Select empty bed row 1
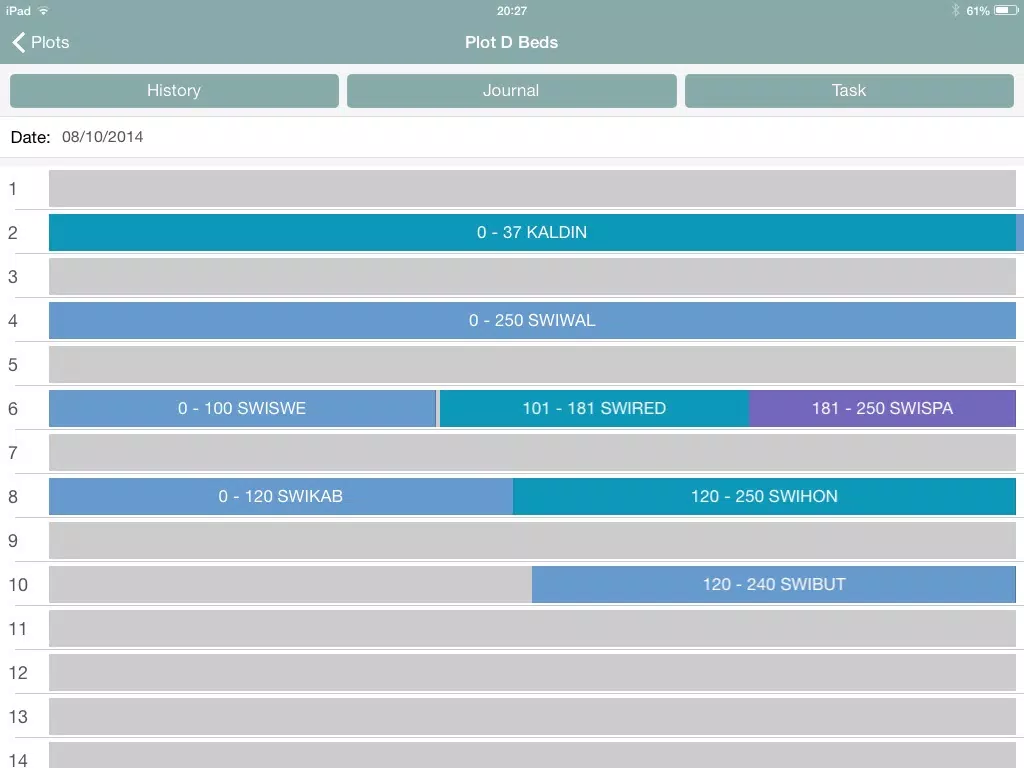The image size is (1024, 768). coord(532,188)
